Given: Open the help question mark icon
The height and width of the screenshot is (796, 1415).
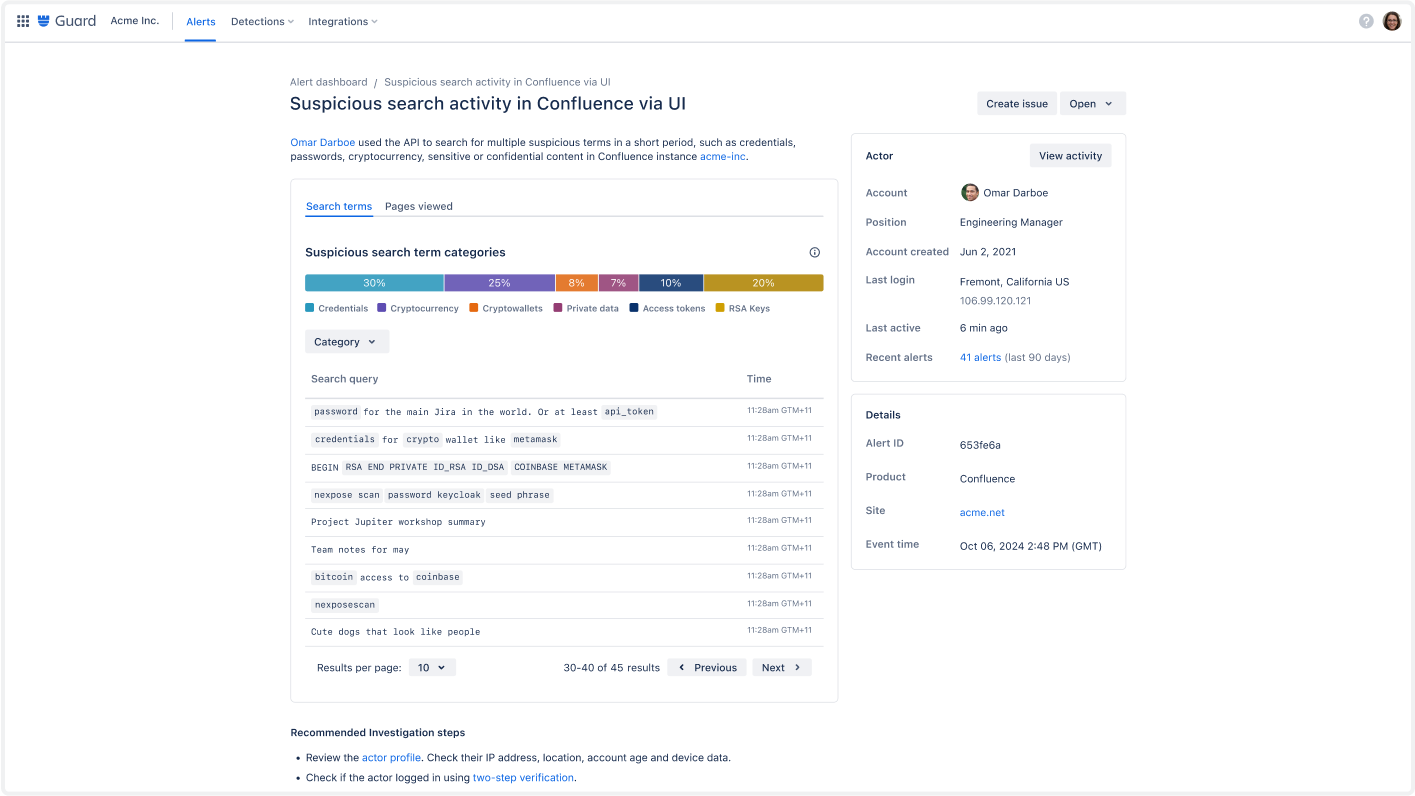Looking at the screenshot, I should [x=1366, y=20].
